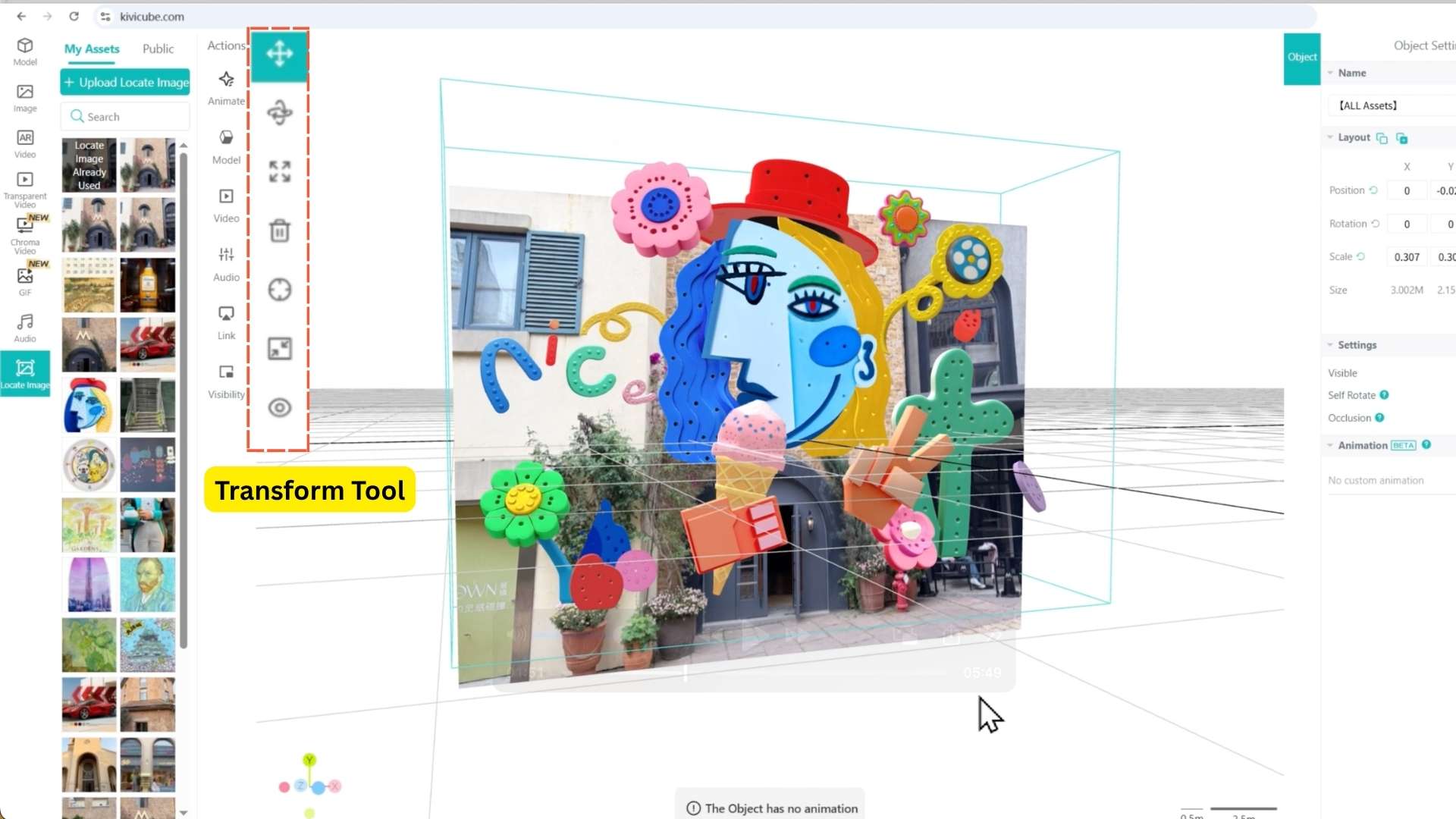
Task: Open the Chroma Video category
Action: pos(25,236)
